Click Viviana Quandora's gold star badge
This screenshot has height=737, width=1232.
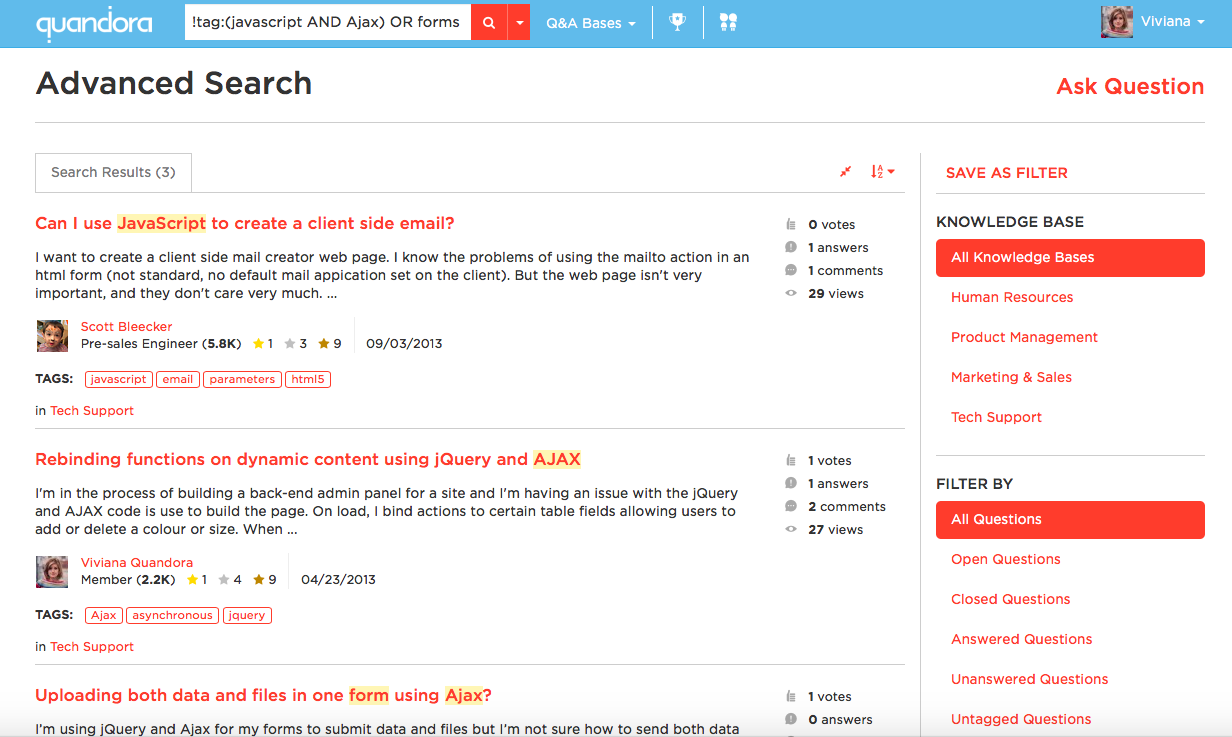tap(193, 579)
